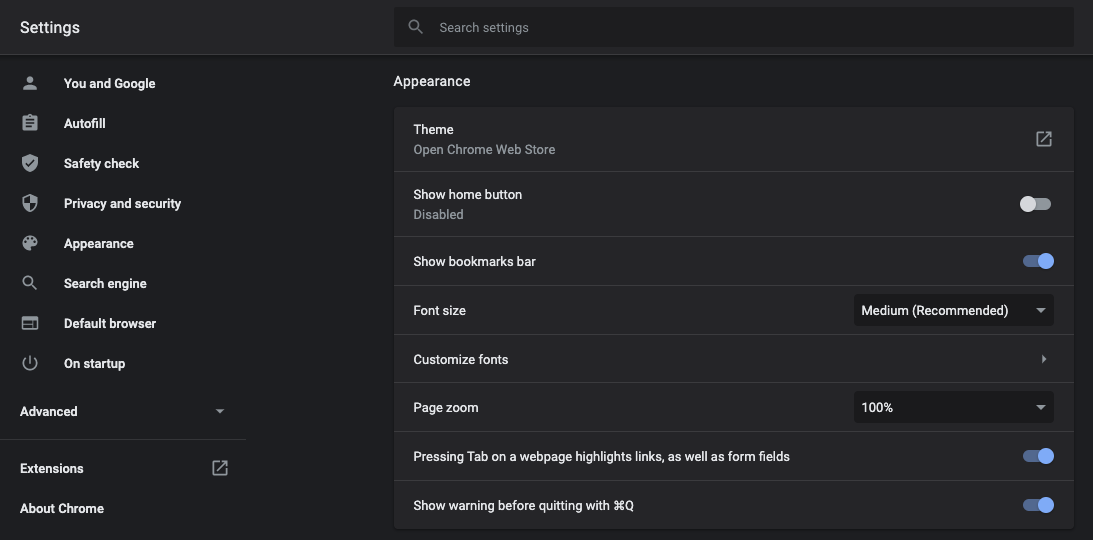The height and width of the screenshot is (540, 1093).
Task: Expand the Advanced section in sidebar
Action: click(122, 411)
